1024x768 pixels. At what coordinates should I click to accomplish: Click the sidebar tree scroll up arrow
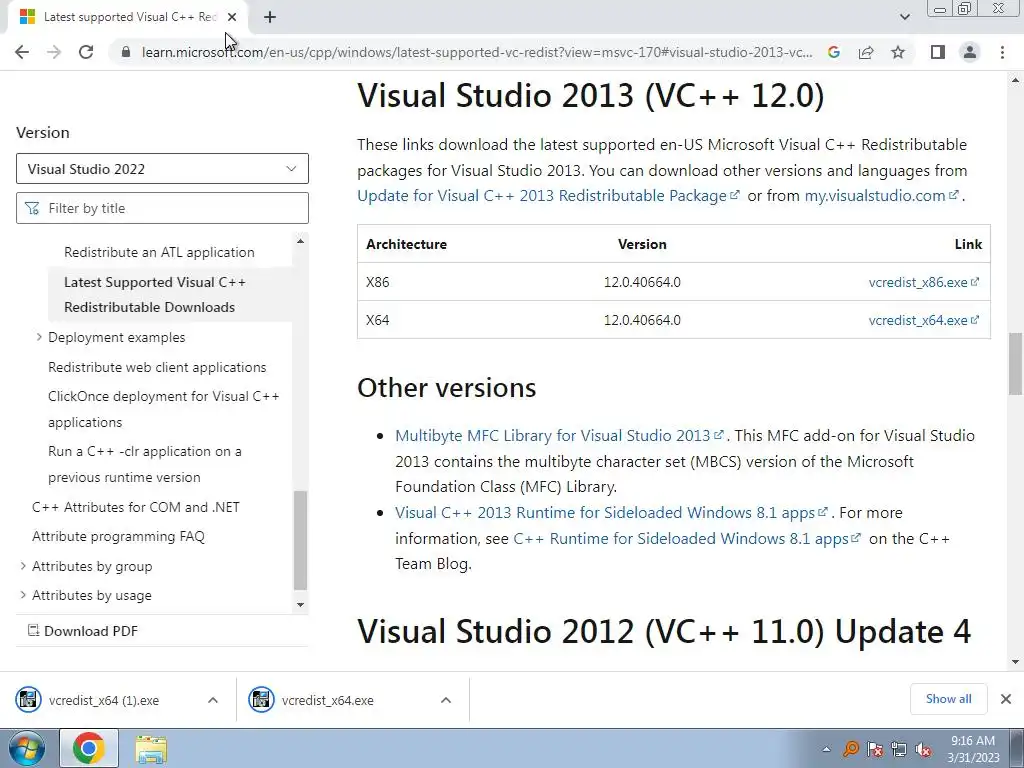coord(300,241)
